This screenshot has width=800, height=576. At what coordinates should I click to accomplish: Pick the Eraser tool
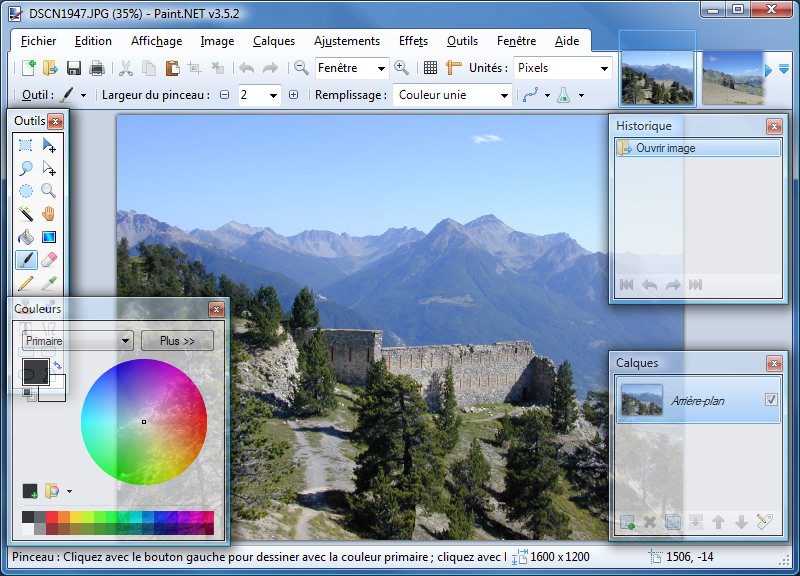pos(49,260)
